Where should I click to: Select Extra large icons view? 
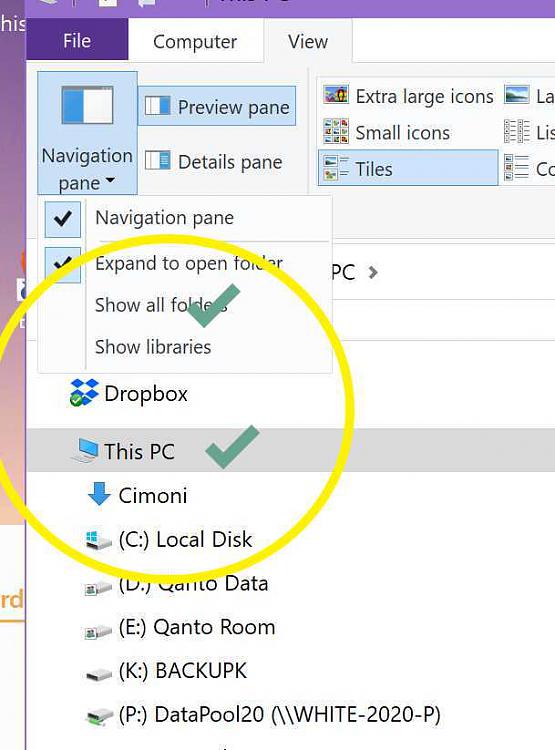pos(408,96)
